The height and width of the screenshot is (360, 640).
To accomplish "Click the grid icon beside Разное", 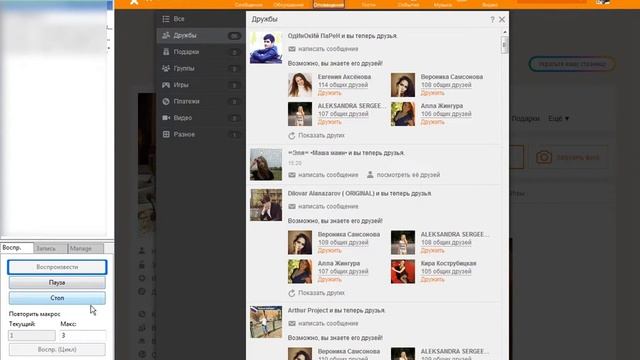I will (166, 134).
